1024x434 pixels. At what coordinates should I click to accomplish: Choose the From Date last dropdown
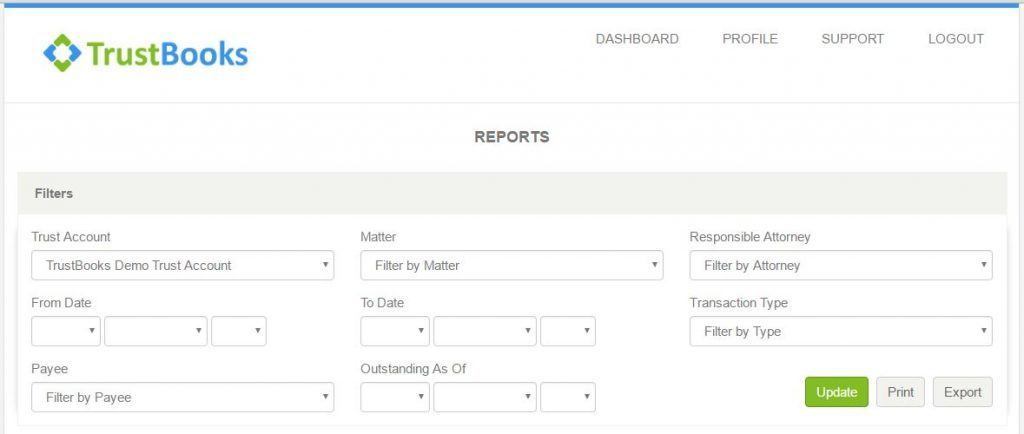[239, 332]
